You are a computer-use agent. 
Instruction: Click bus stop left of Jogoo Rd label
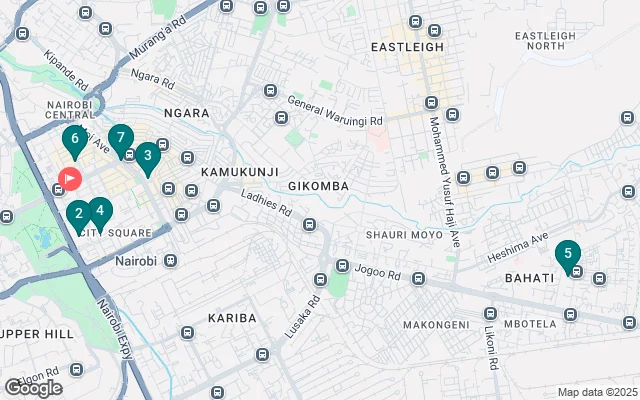tap(342, 266)
